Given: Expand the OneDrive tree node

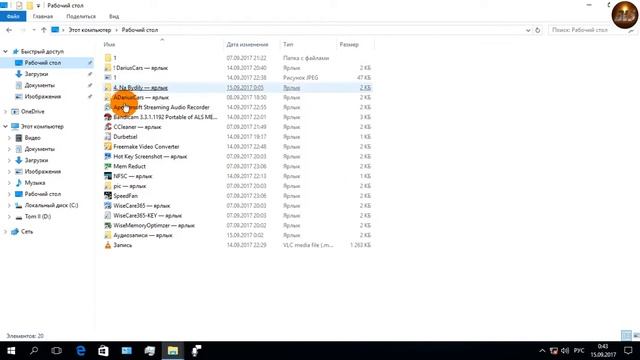Looking at the screenshot, I should click(x=5, y=111).
